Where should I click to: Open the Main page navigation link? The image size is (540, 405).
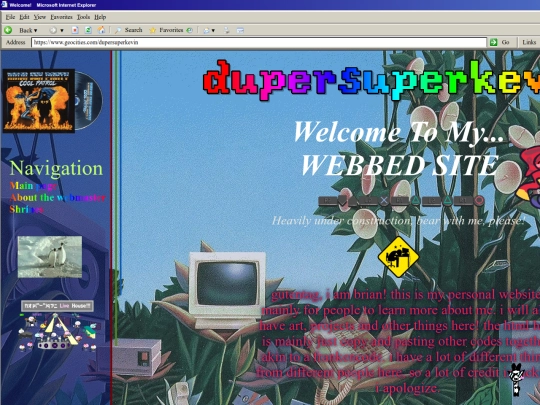(33, 186)
